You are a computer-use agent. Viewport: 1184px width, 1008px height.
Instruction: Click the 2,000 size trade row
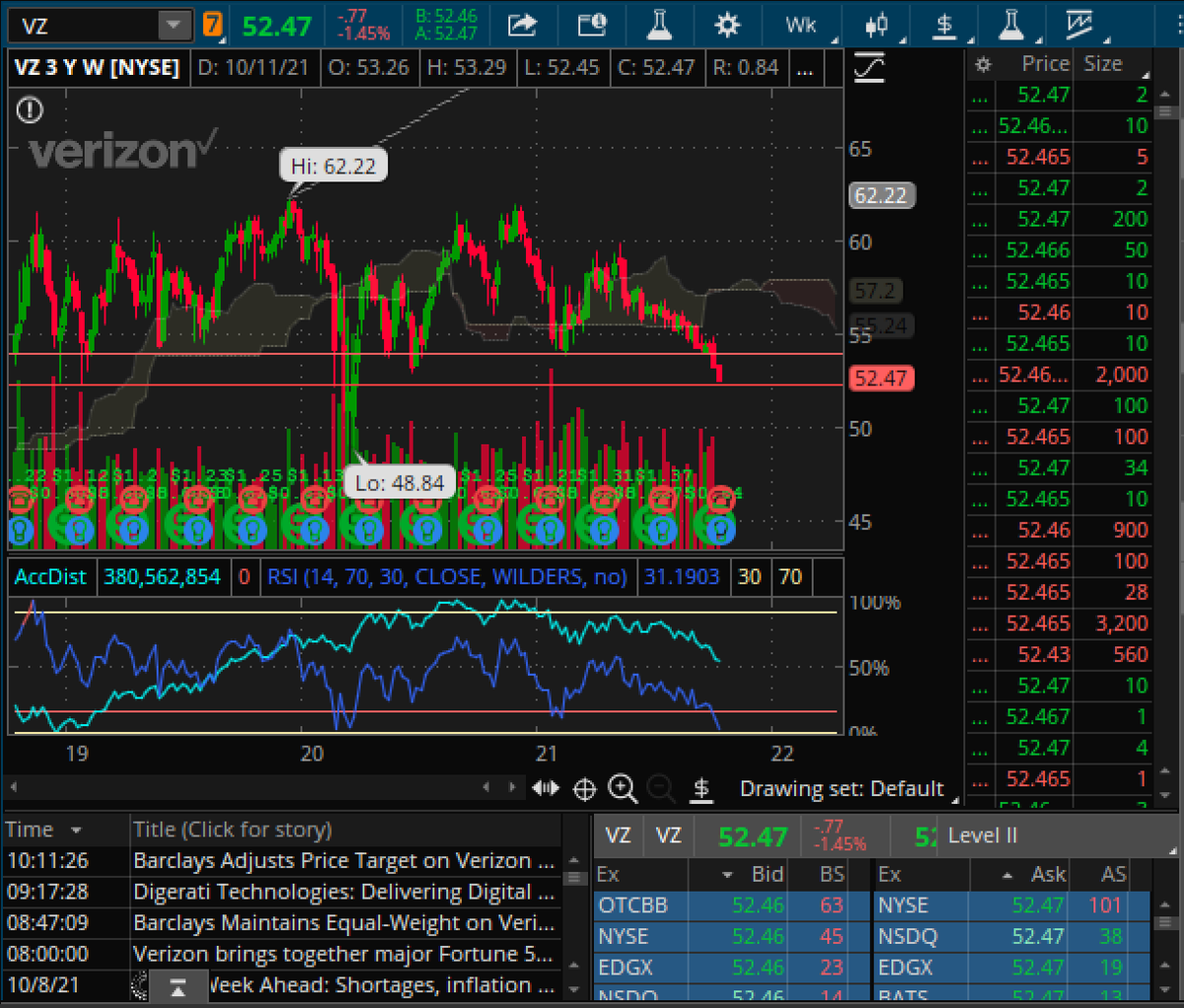(1060, 375)
